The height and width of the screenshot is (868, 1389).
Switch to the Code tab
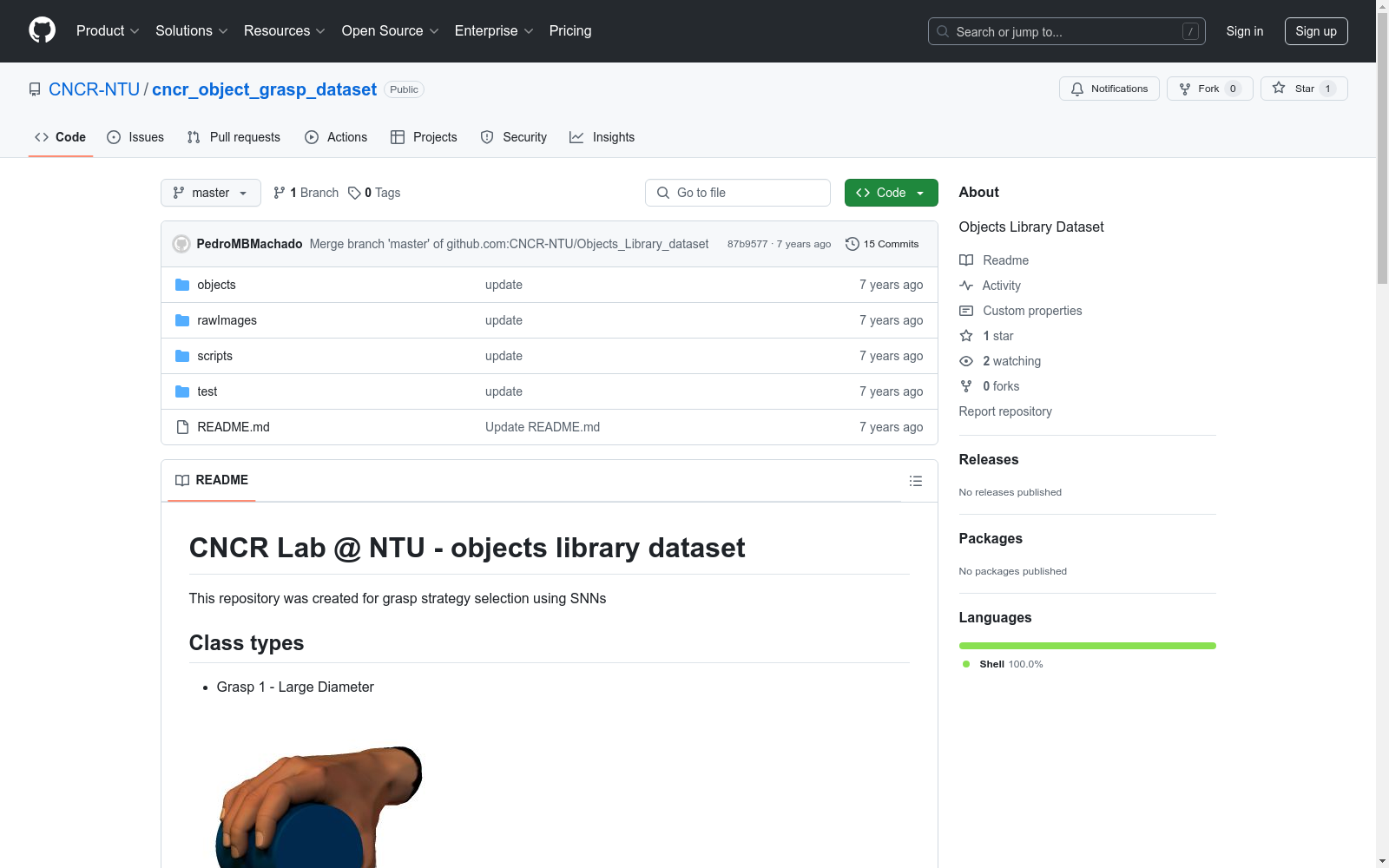(61, 137)
